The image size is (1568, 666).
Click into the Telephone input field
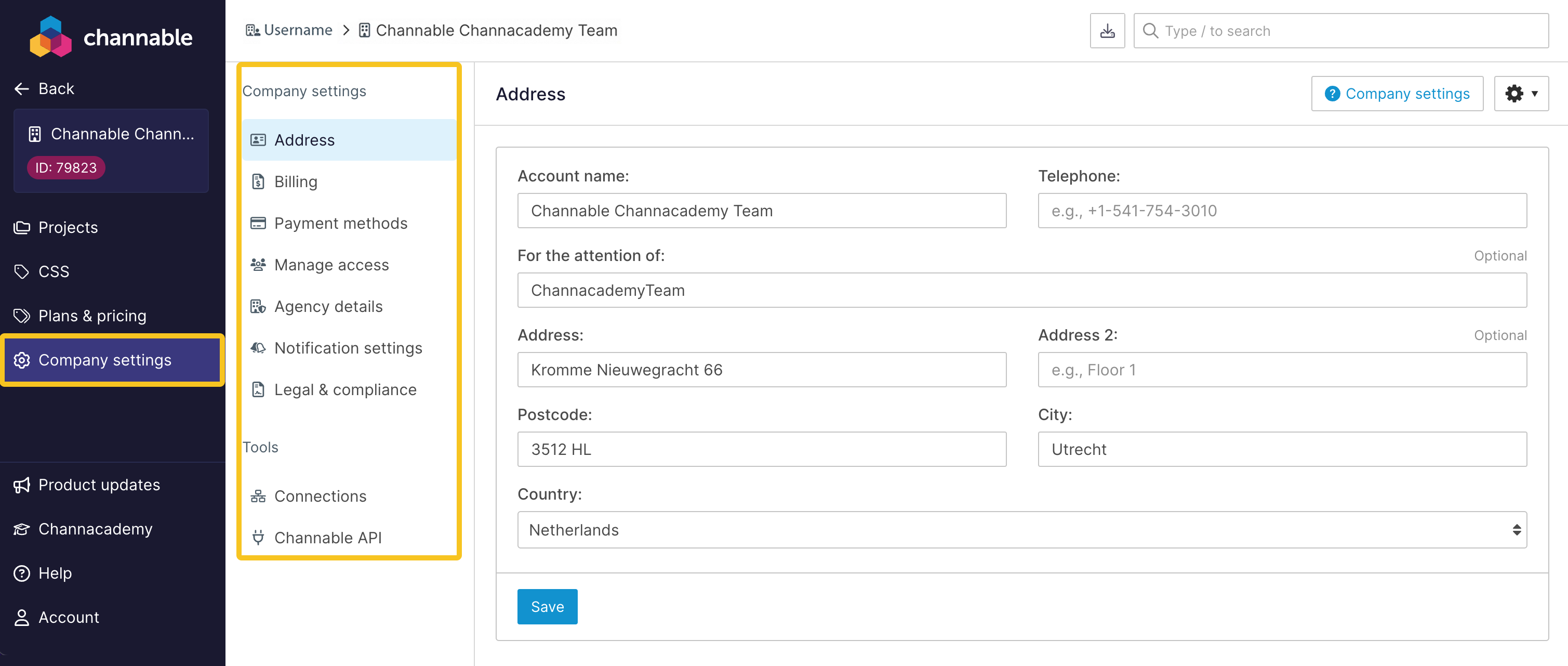pos(1282,211)
